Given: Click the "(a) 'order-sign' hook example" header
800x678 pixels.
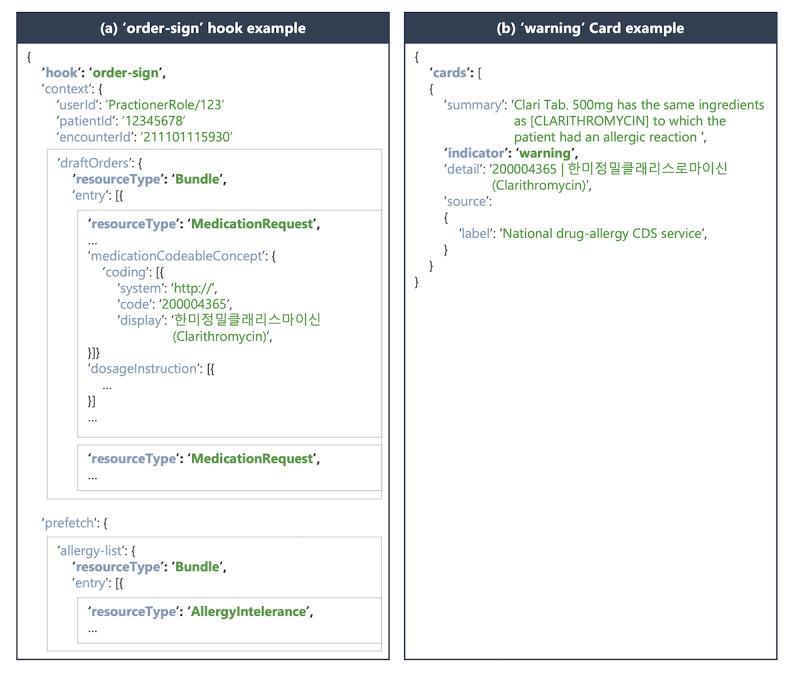Looking at the screenshot, I should 203,28.
